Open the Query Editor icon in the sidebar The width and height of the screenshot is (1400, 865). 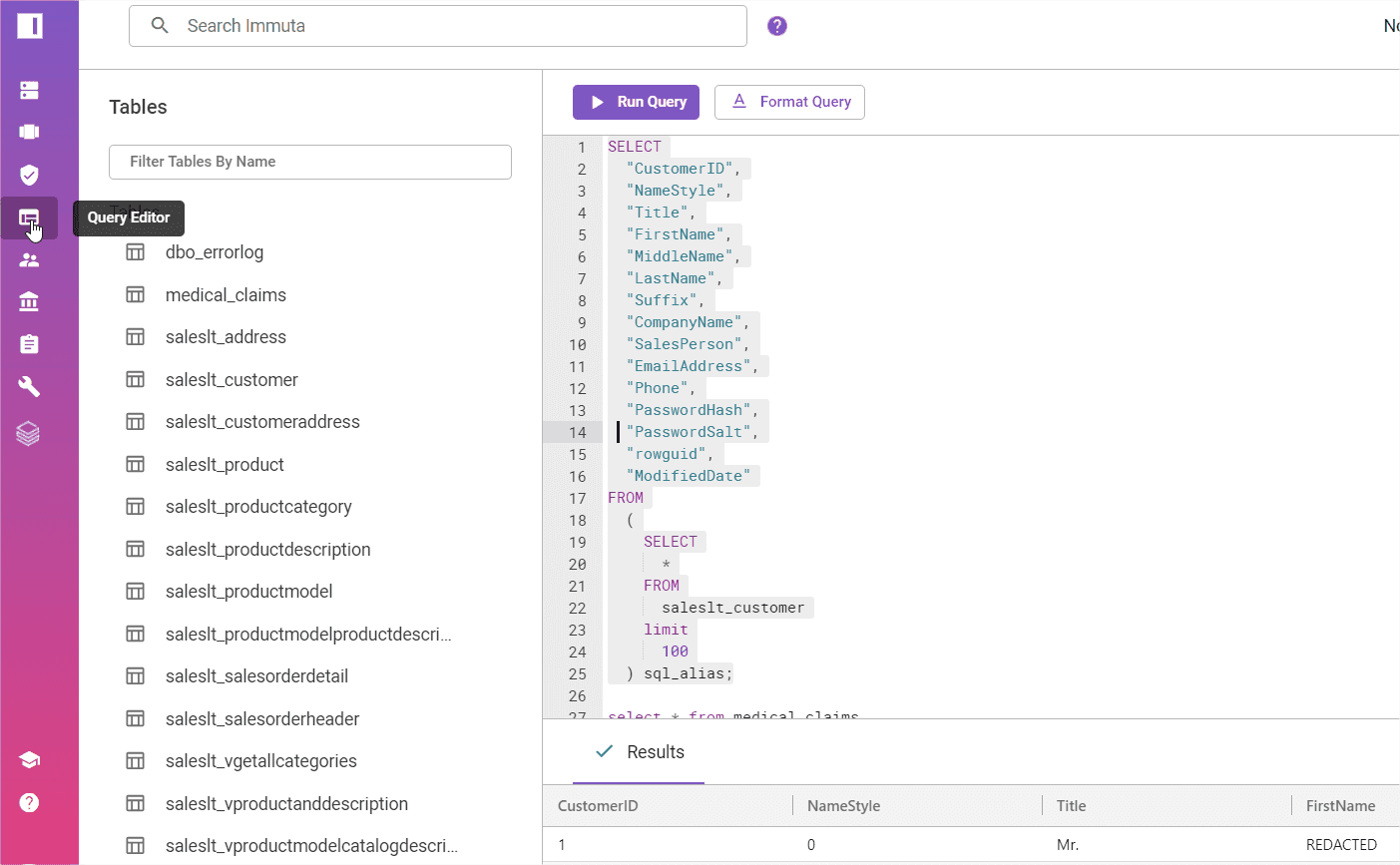click(x=27, y=217)
